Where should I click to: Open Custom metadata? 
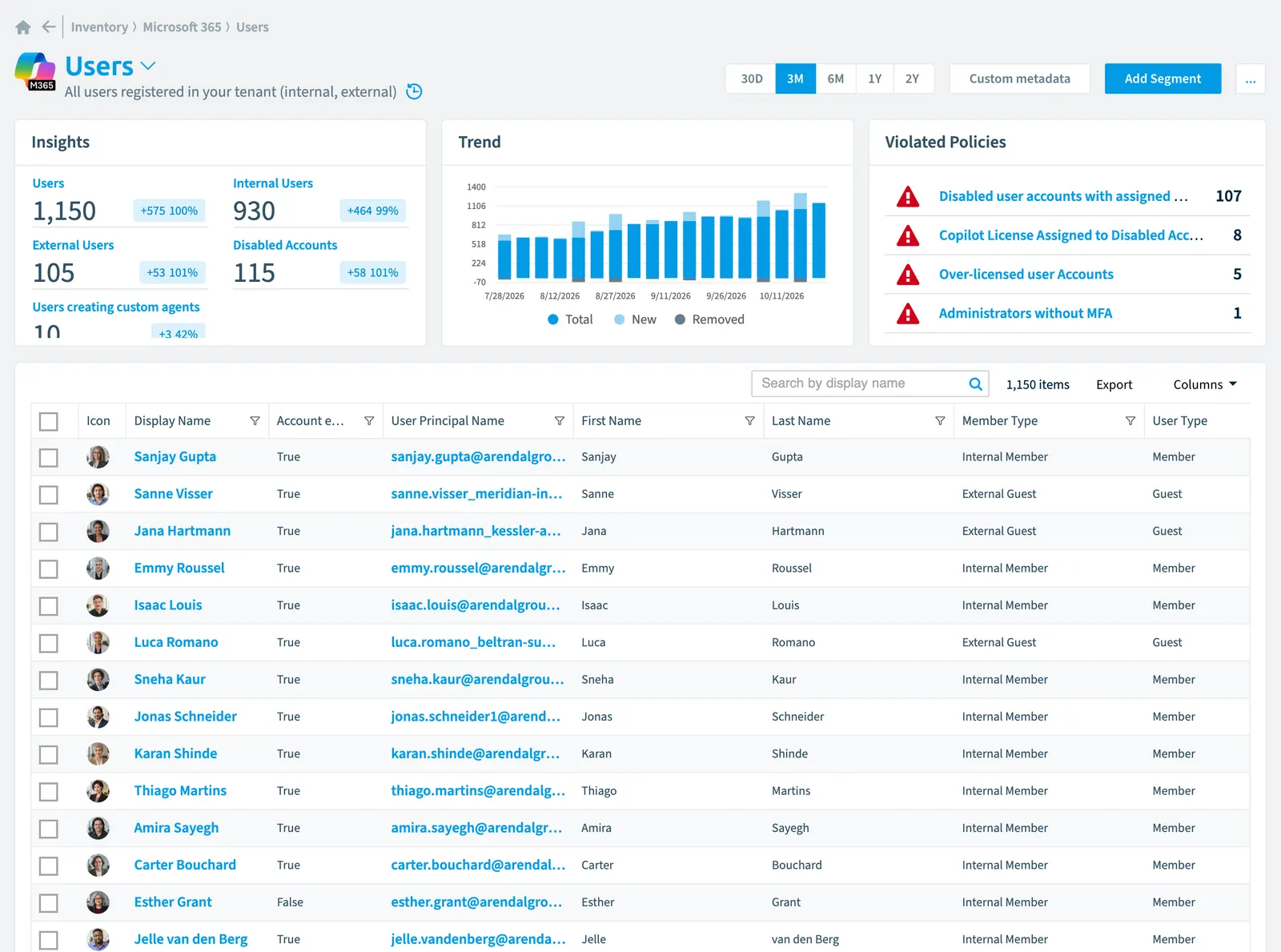click(x=1019, y=78)
